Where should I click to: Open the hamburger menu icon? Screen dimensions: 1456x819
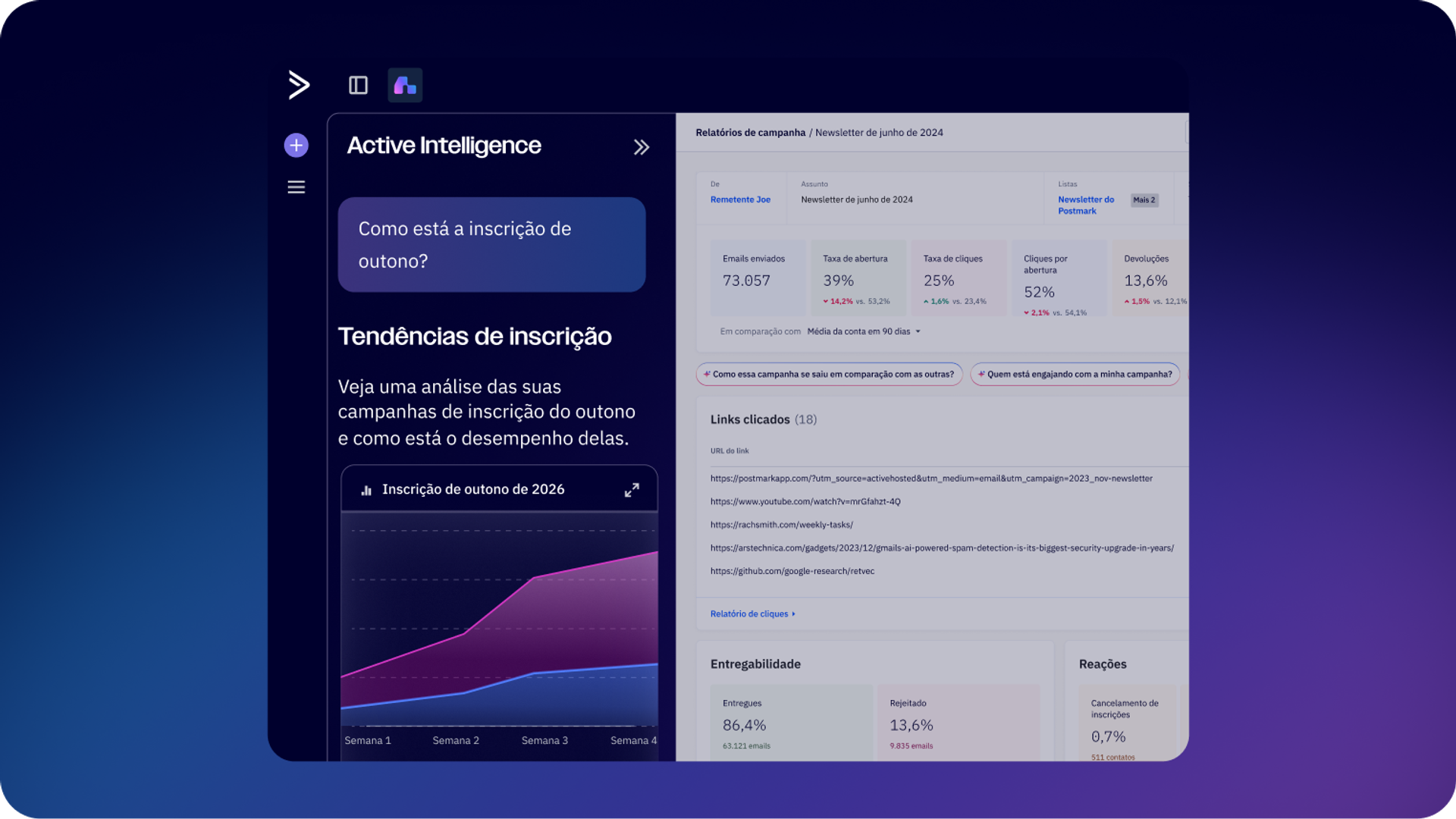[x=297, y=187]
